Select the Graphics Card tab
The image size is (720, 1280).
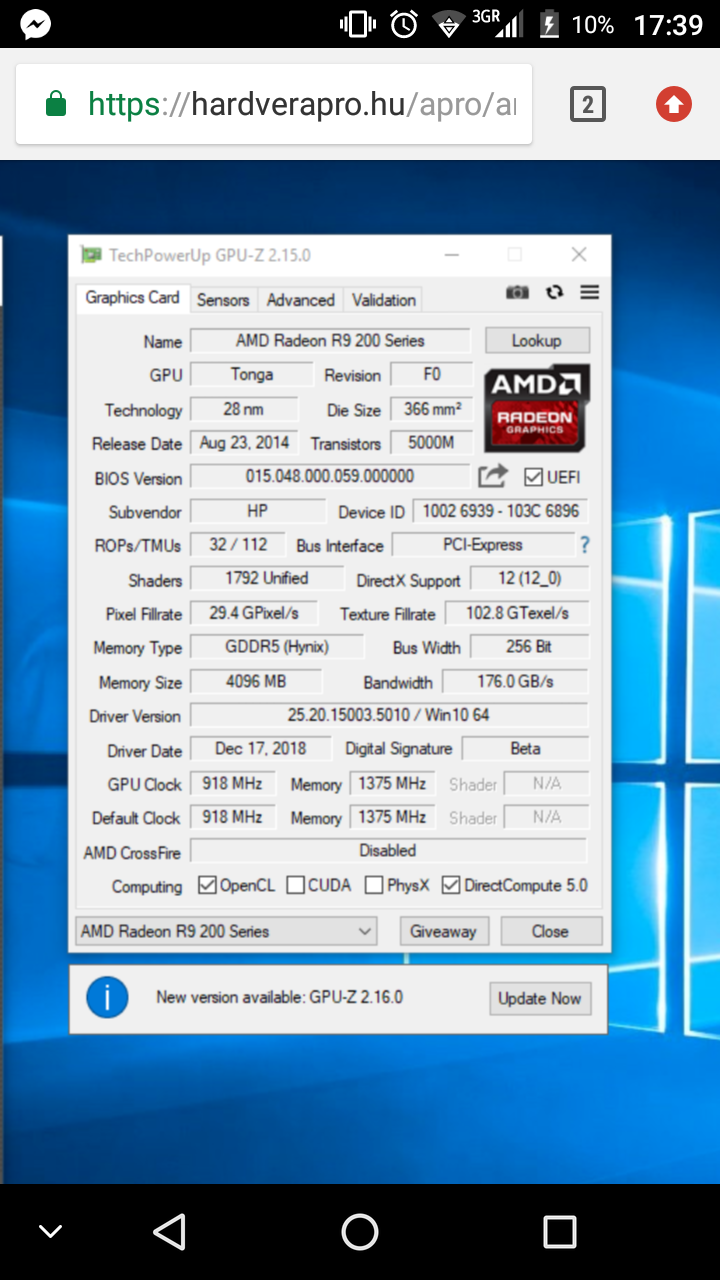pyautogui.click(x=132, y=298)
